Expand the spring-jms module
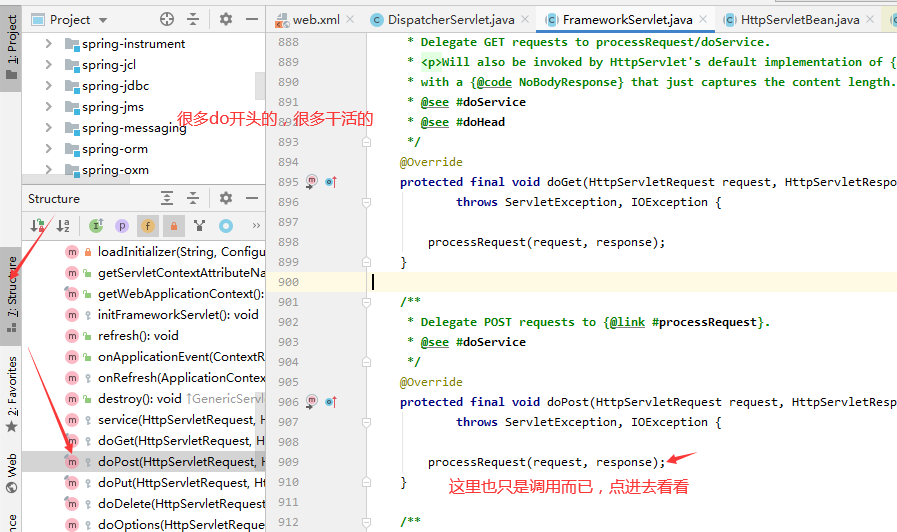This screenshot has height=532, width=897. 49,106
